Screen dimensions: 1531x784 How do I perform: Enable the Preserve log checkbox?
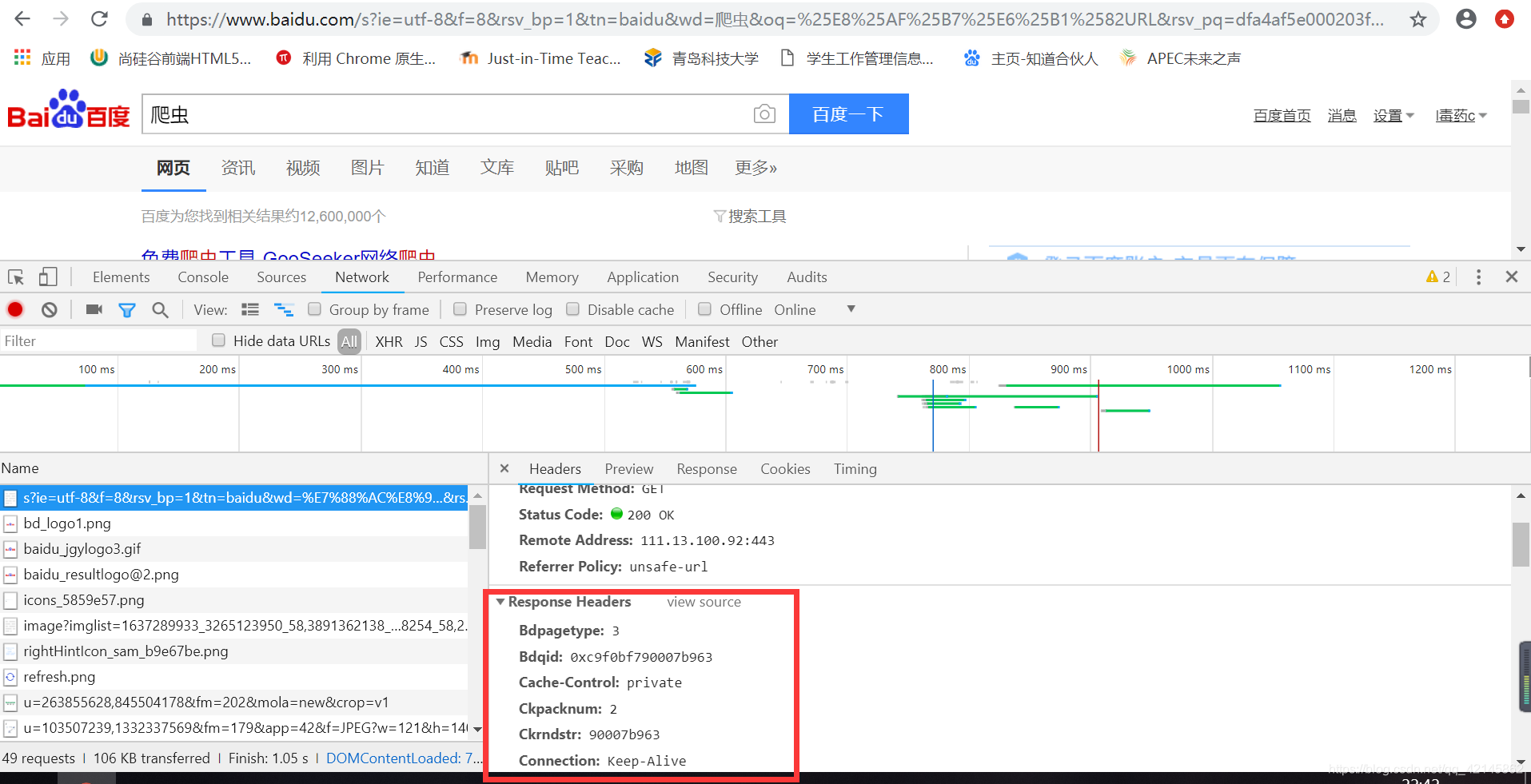pyautogui.click(x=460, y=309)
